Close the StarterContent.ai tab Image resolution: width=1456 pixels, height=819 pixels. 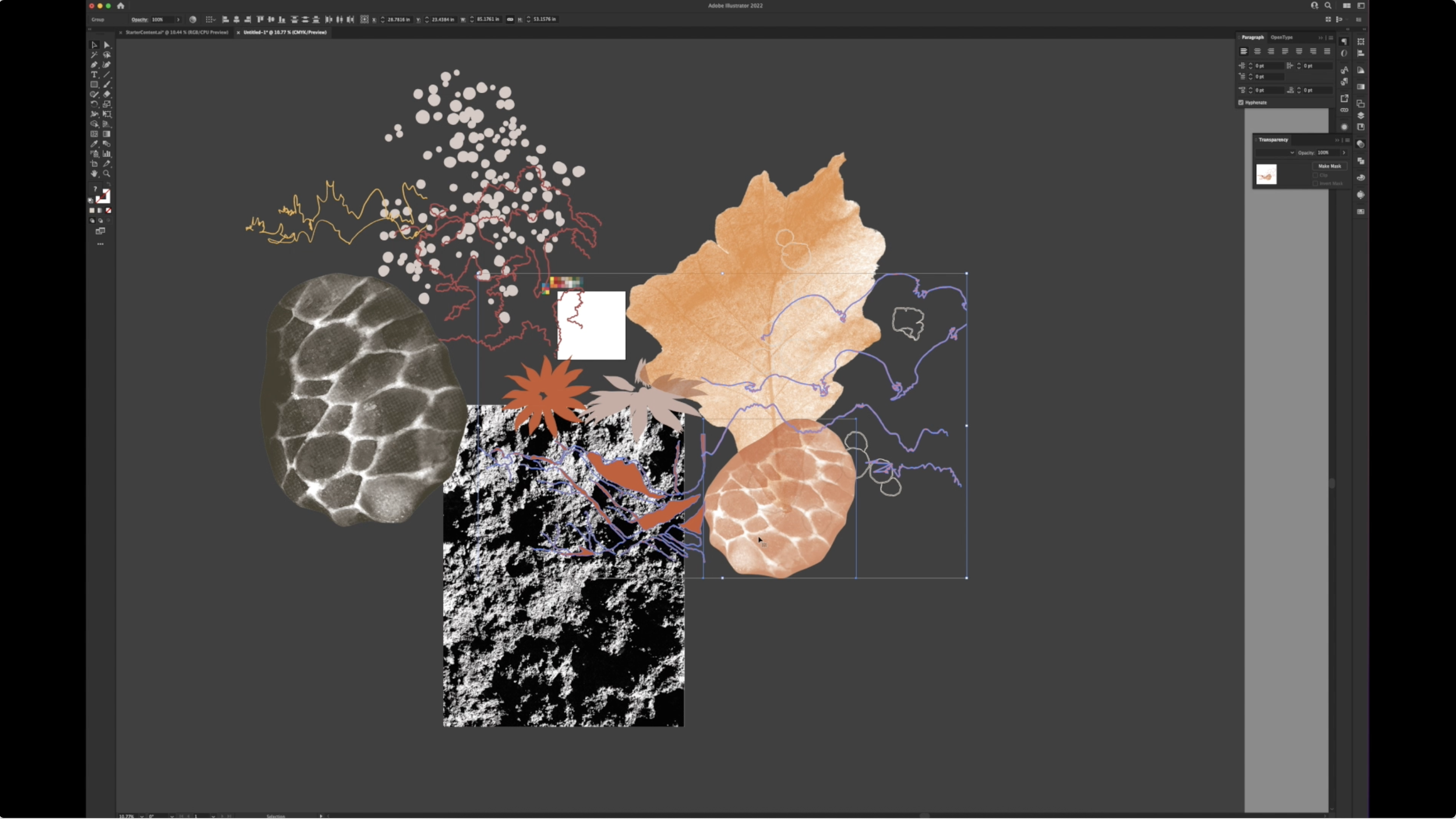(x=121, y=33)
